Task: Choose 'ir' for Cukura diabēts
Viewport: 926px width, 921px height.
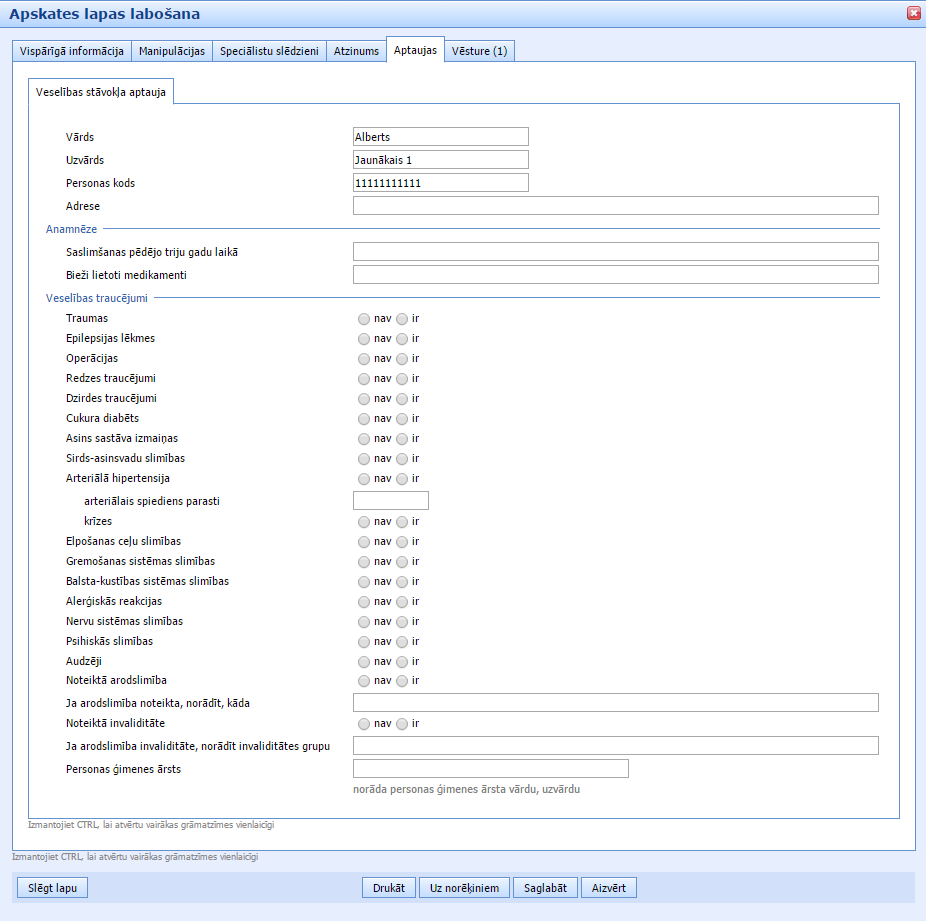Action: [x=402, y=419]
